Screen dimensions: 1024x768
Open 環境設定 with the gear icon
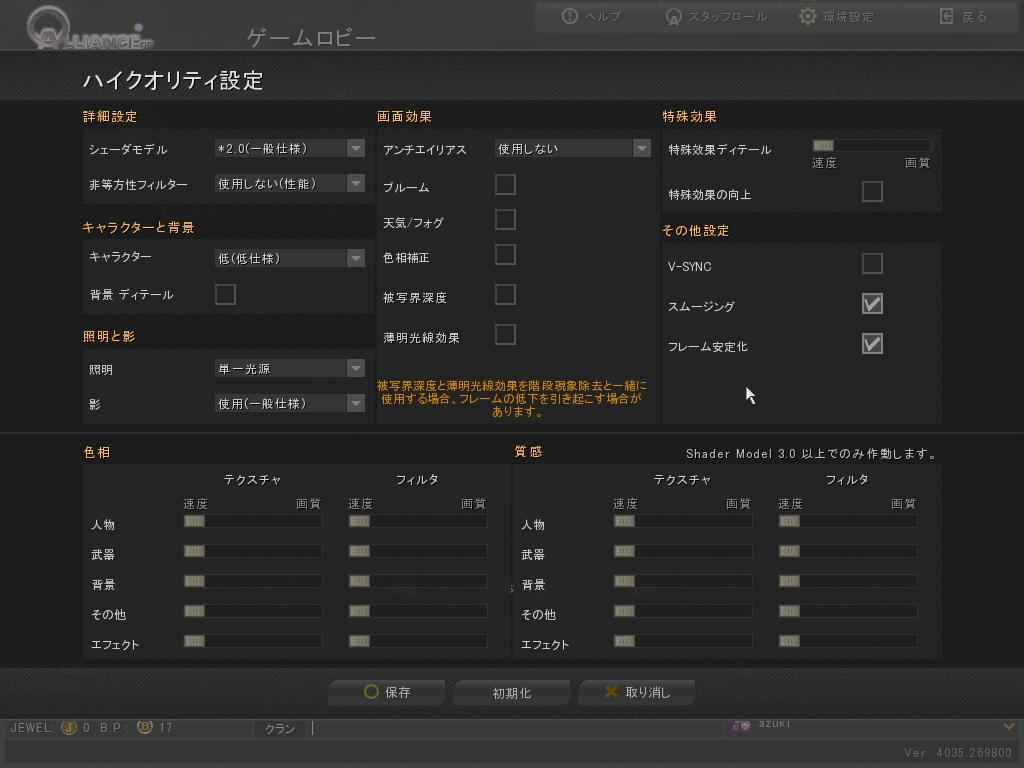coord(808,16)
